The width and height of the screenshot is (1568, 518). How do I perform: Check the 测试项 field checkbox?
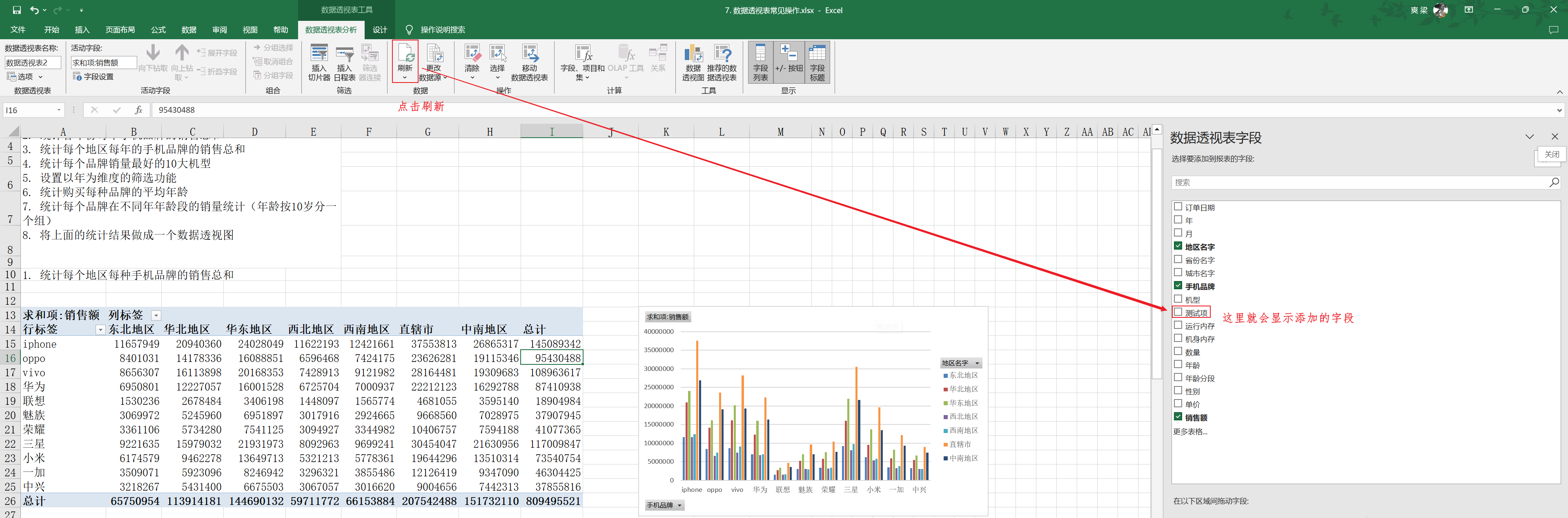[1178, 312]
